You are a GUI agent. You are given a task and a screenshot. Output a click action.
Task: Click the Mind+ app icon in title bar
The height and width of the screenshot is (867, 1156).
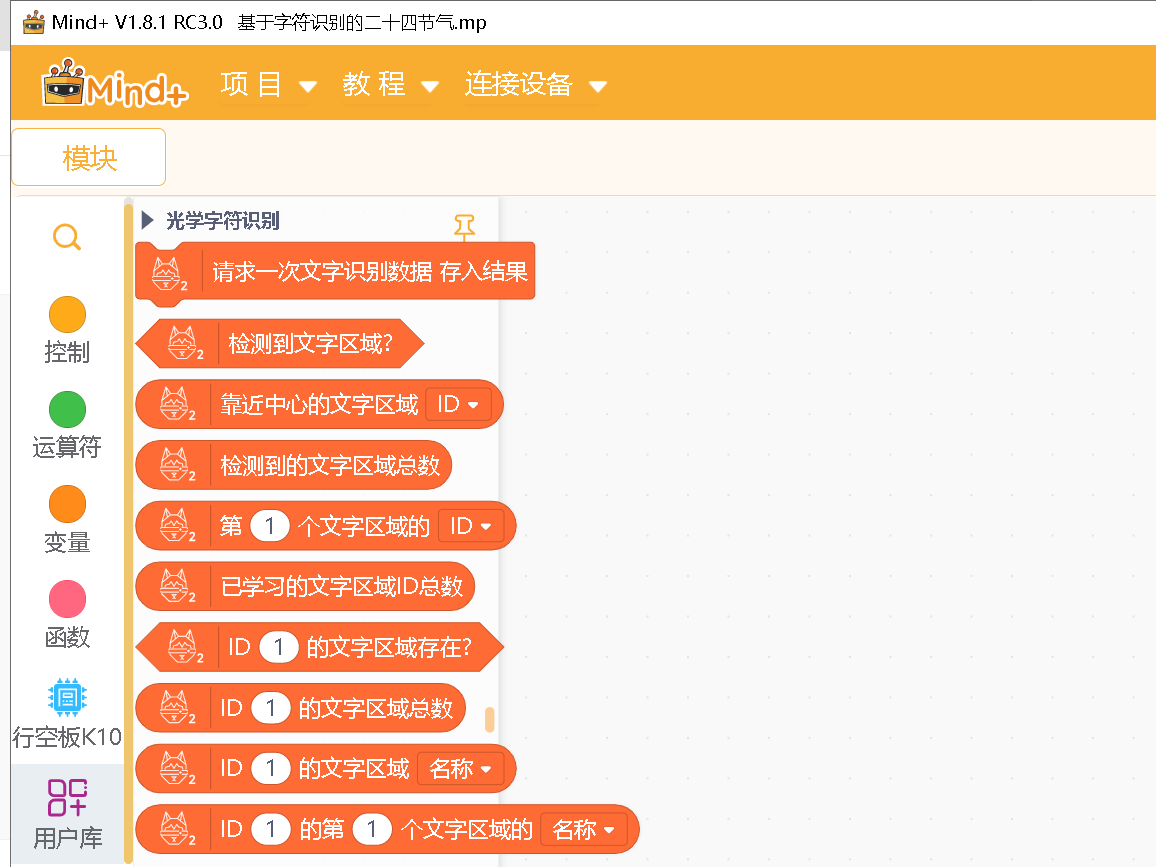33,22
